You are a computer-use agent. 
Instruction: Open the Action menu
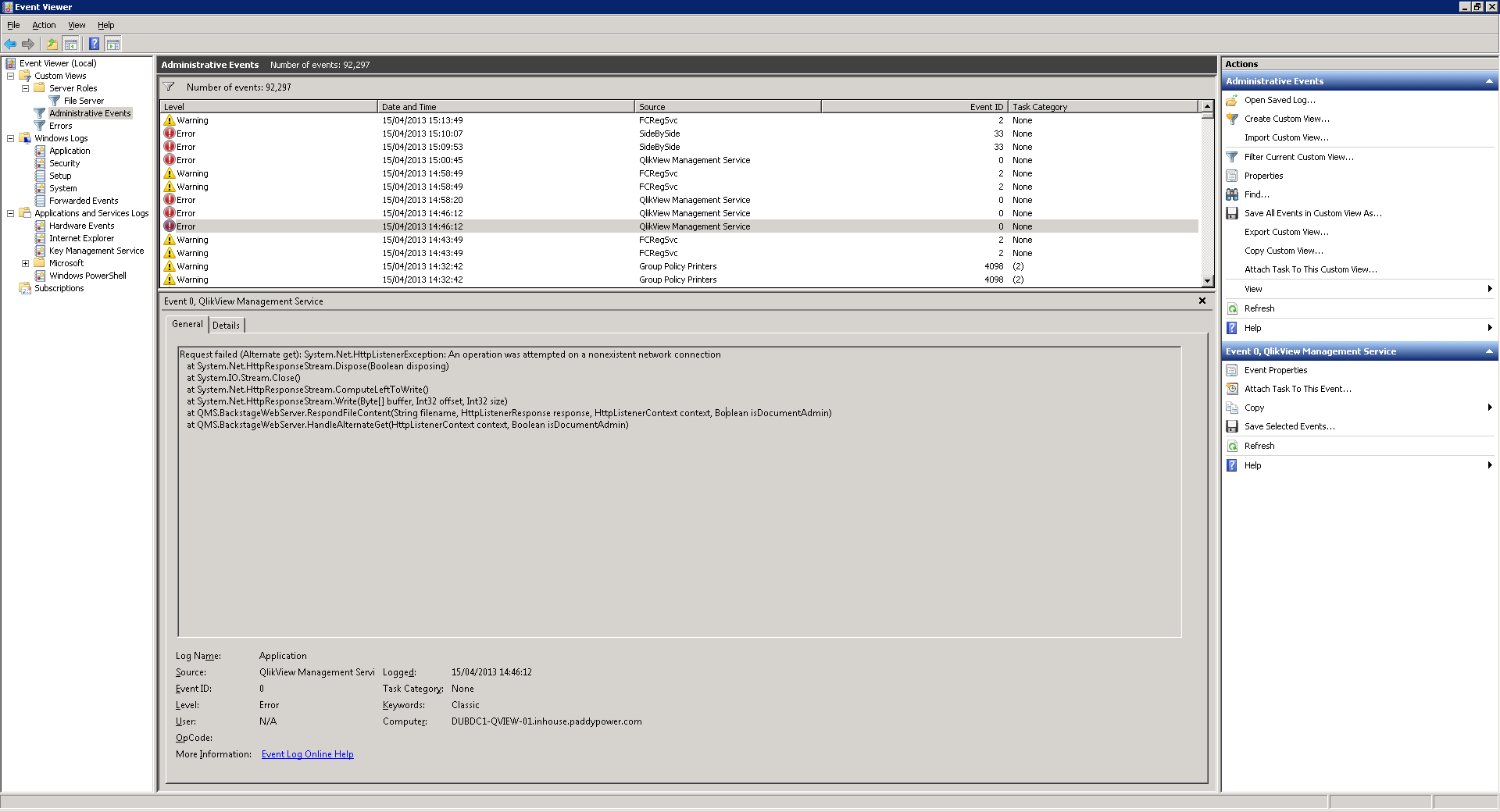tap(44, 25)
